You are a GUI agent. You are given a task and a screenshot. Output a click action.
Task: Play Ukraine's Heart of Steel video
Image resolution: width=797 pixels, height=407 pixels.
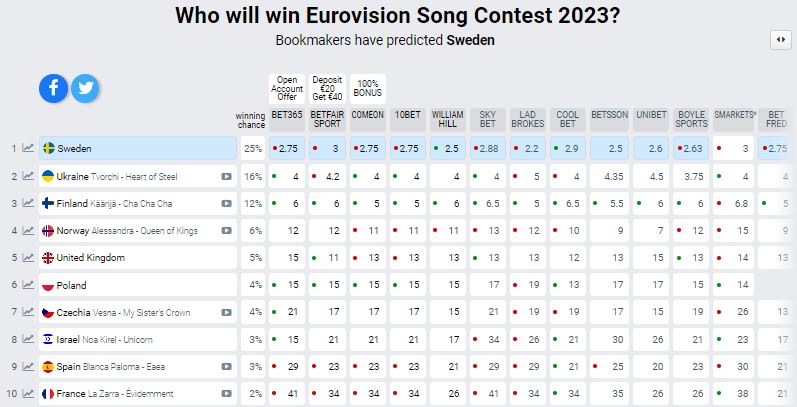point(226,176)
